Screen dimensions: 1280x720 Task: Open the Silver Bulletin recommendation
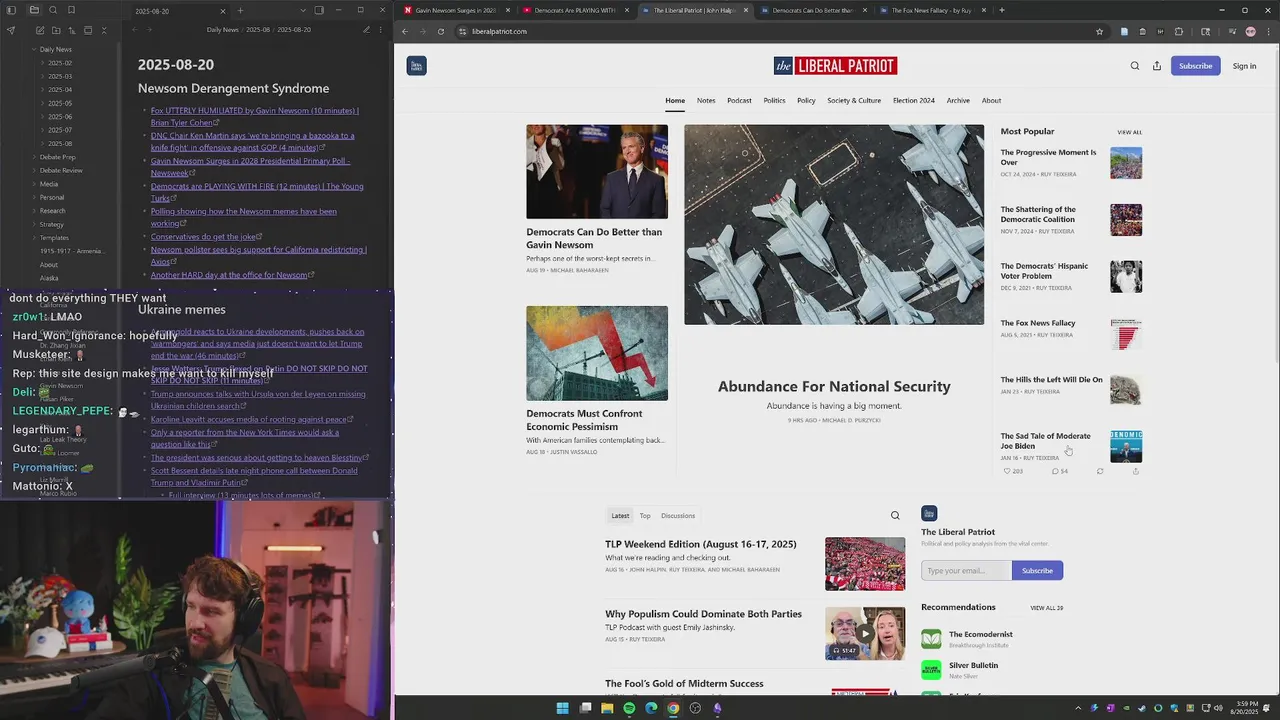pos(973,665)
